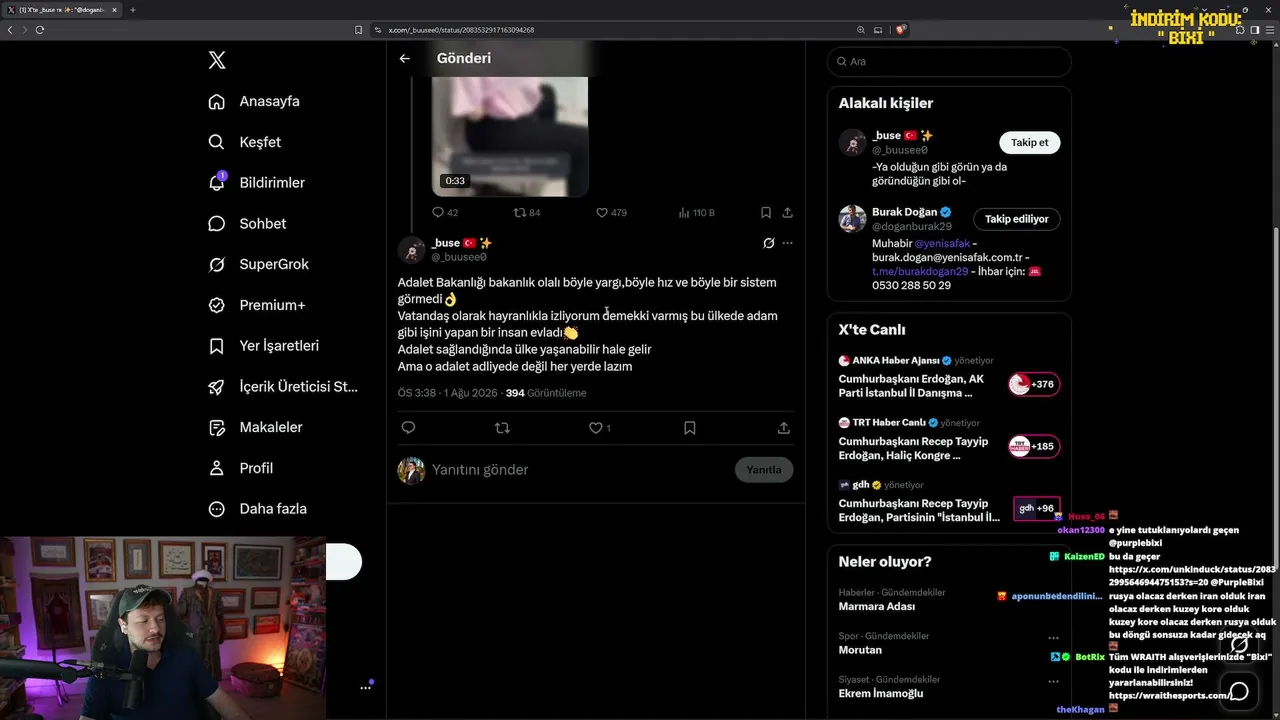Bookmark this page in the address bar
The image size is (1280, 720).
coord(358,30)
